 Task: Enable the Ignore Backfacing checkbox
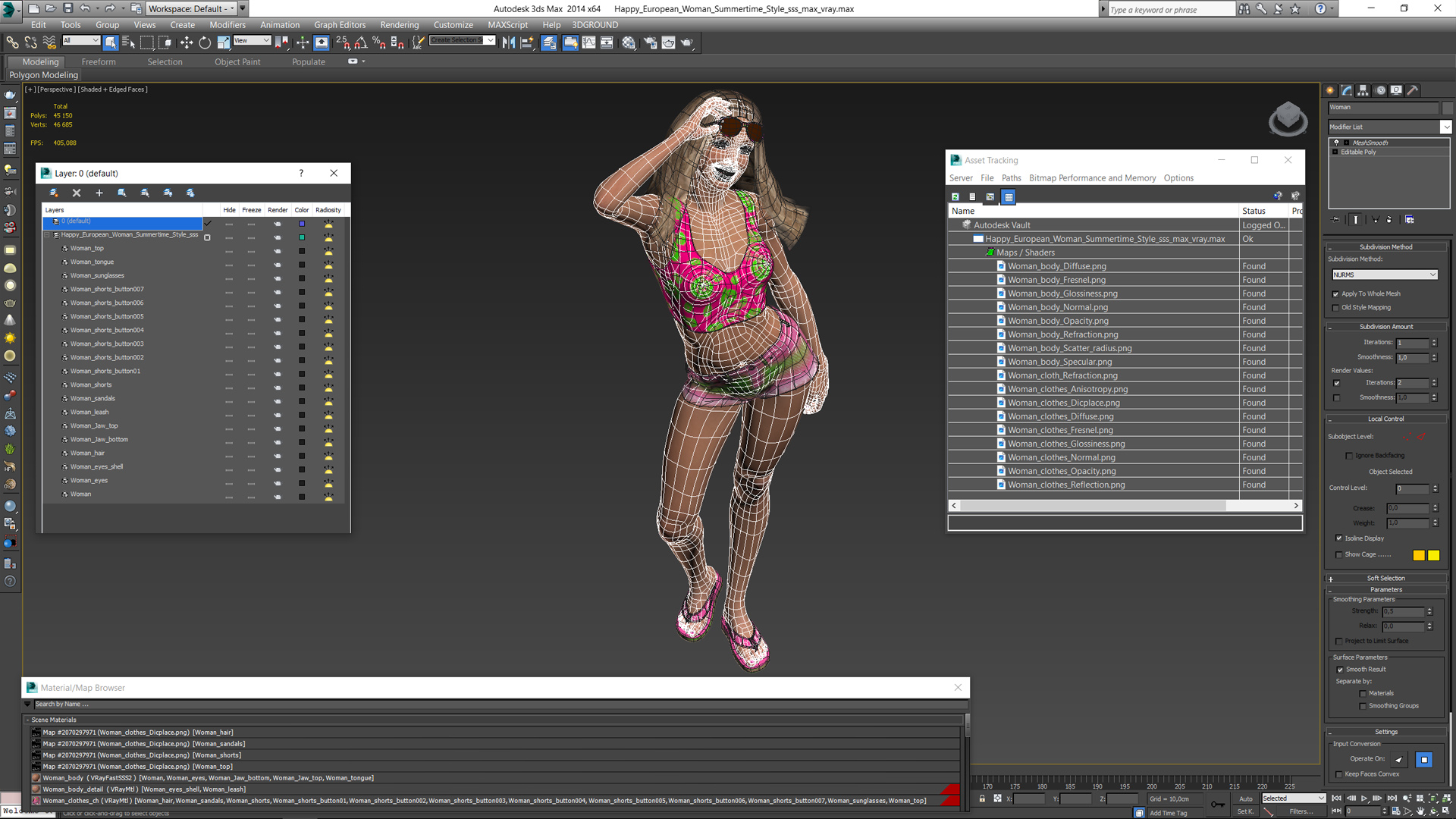(1349, 456)
